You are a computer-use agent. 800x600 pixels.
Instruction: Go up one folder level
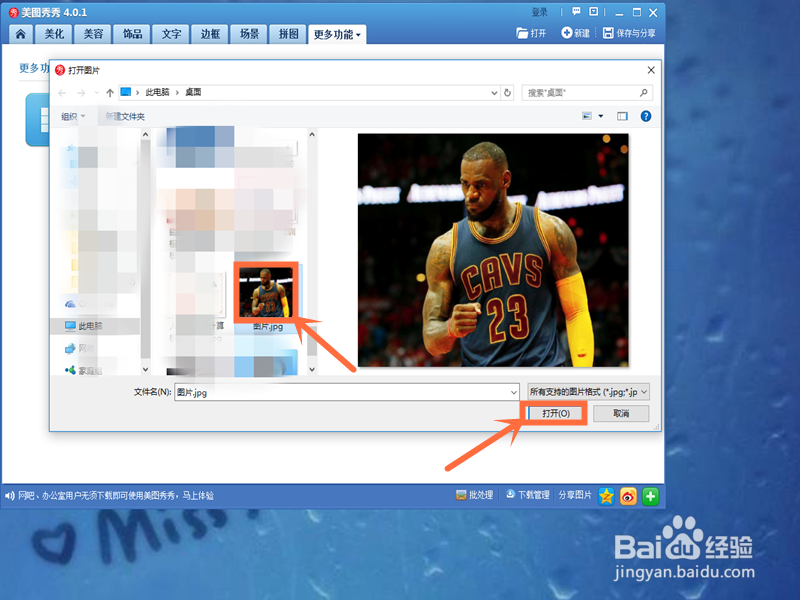click(x=110, y=93)
